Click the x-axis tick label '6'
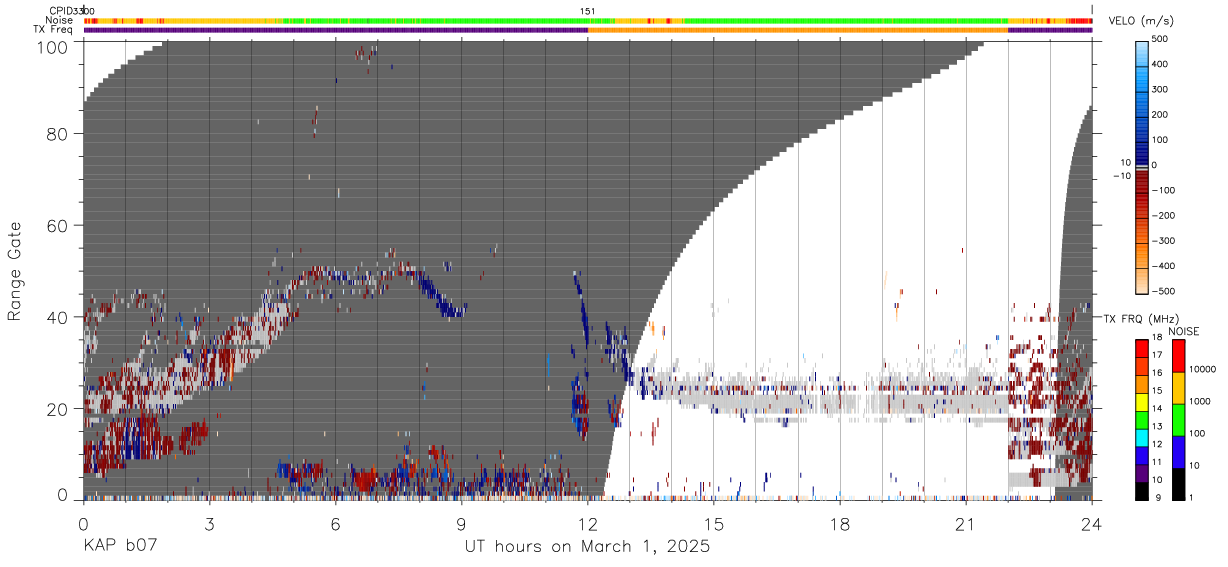Screen dimensions: 1228x567 click(335, 524)
